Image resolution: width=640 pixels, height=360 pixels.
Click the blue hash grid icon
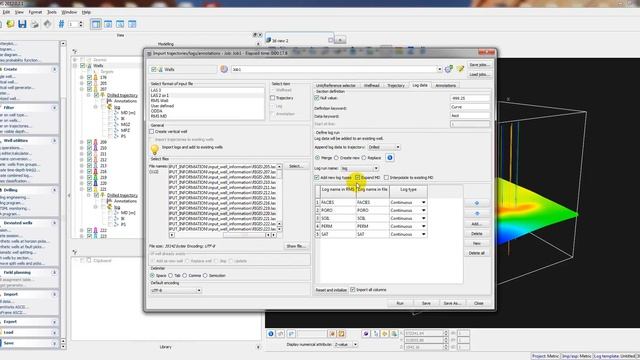click(x=61, y=24)
